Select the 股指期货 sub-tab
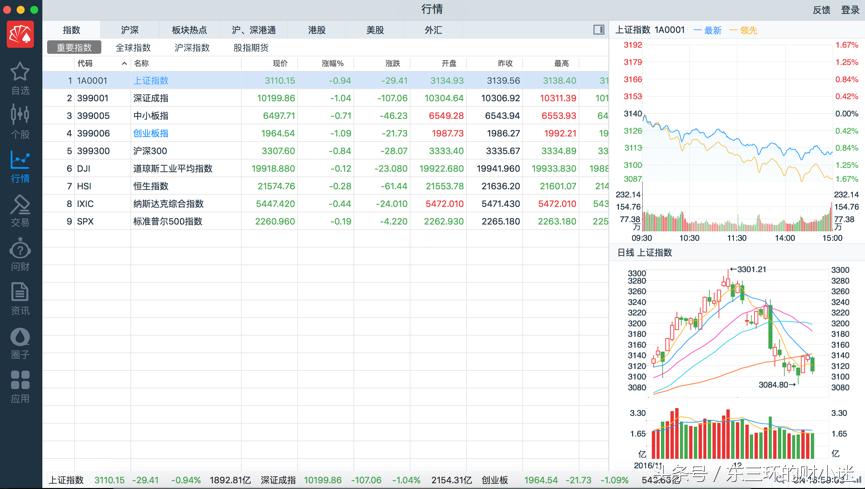The image size is (865, 489). click(x=251, y=47)
